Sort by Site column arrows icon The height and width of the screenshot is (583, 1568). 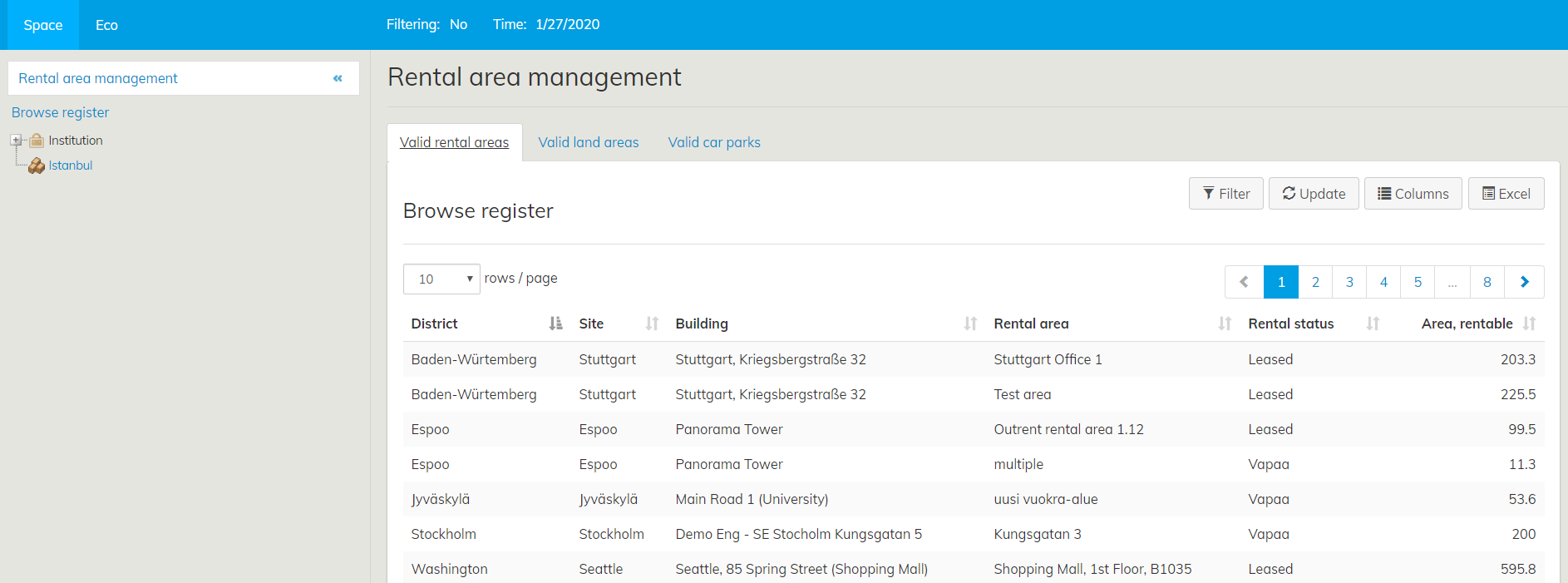pyautogui.click(x=652, y=324)
